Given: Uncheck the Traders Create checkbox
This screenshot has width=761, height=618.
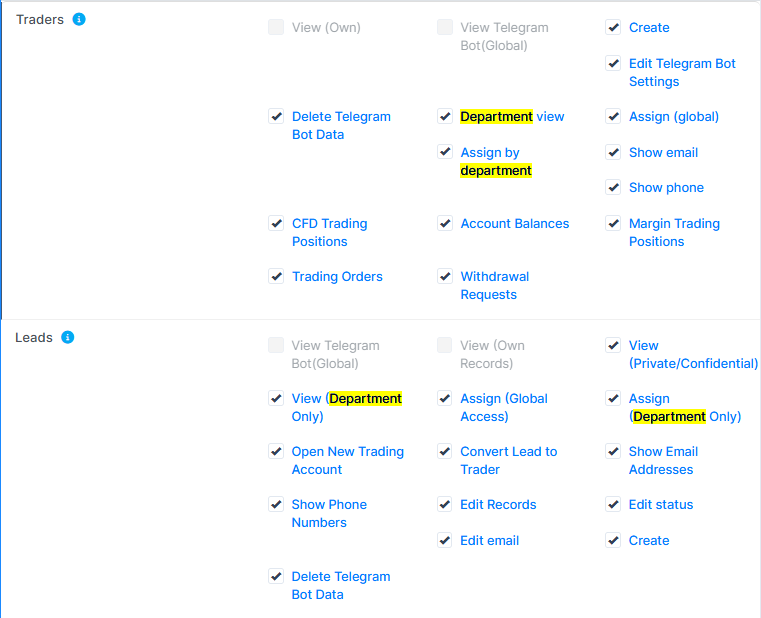Looking at the screenshot, I should [x=613, y=28].
